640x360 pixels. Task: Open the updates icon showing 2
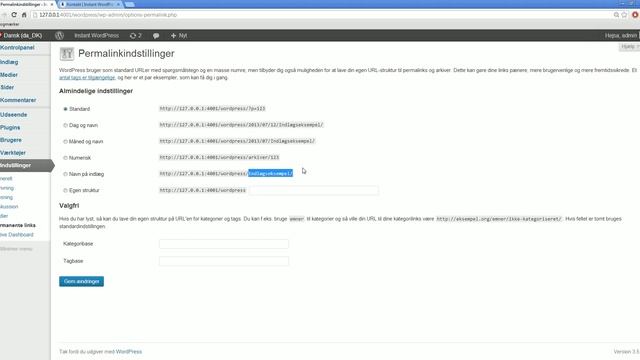136,36
